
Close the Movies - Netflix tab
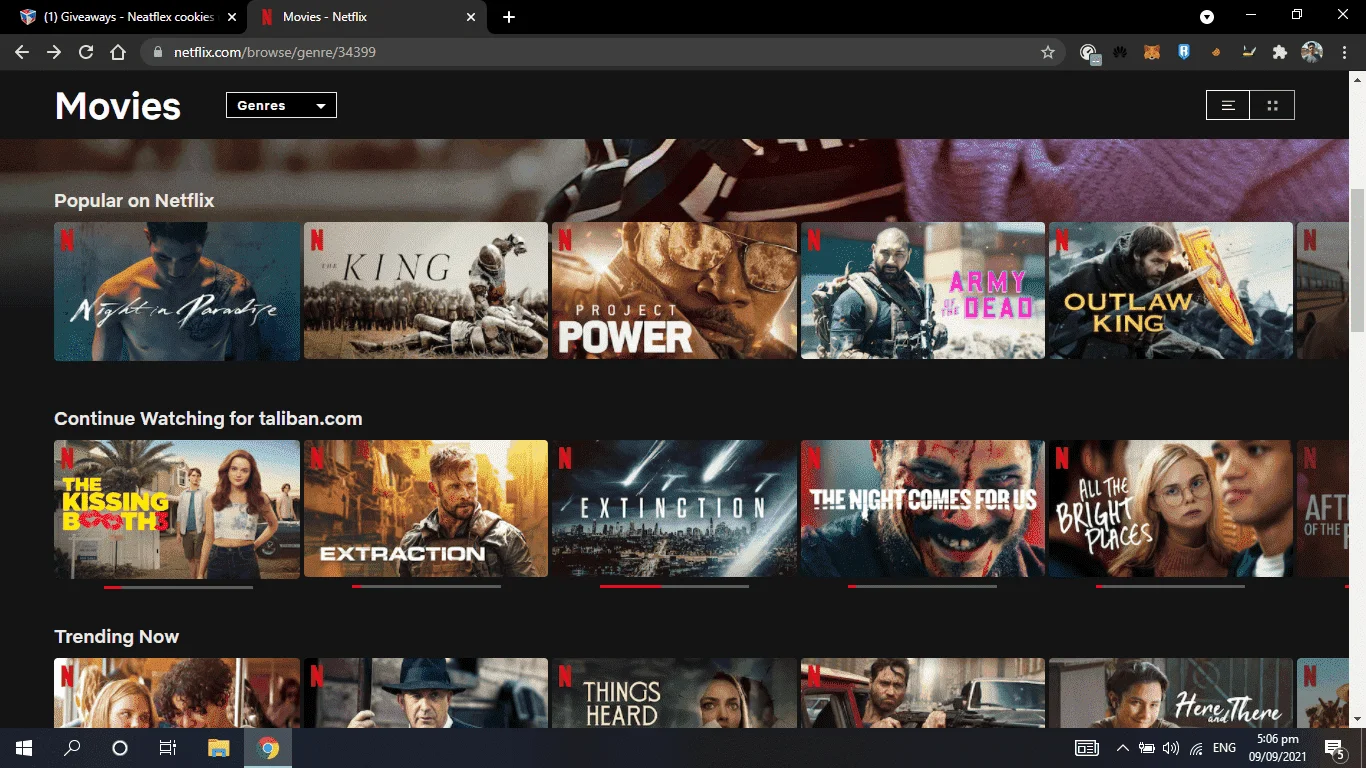coord(470,17)
